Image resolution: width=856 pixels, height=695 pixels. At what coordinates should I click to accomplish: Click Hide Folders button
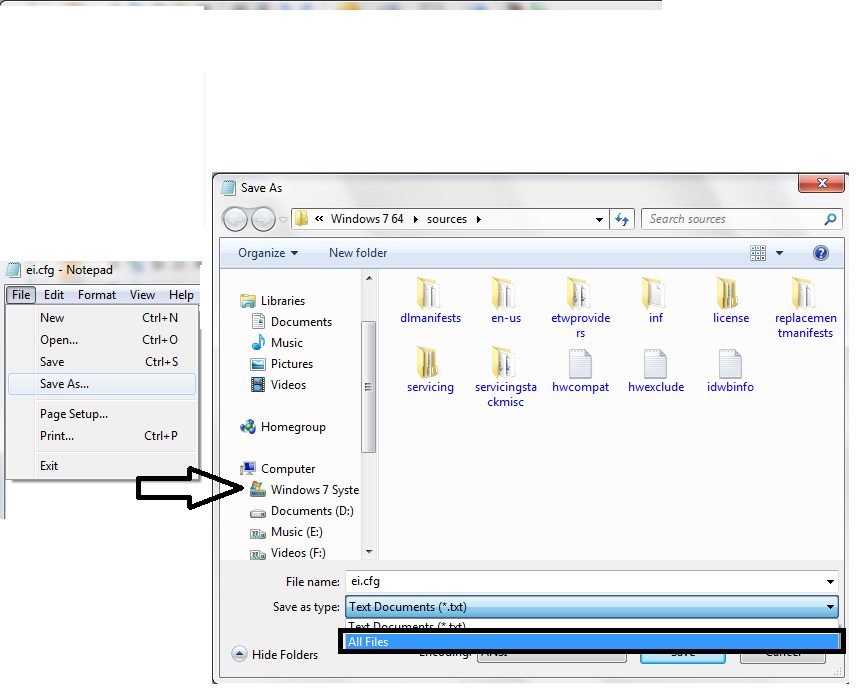275,654
